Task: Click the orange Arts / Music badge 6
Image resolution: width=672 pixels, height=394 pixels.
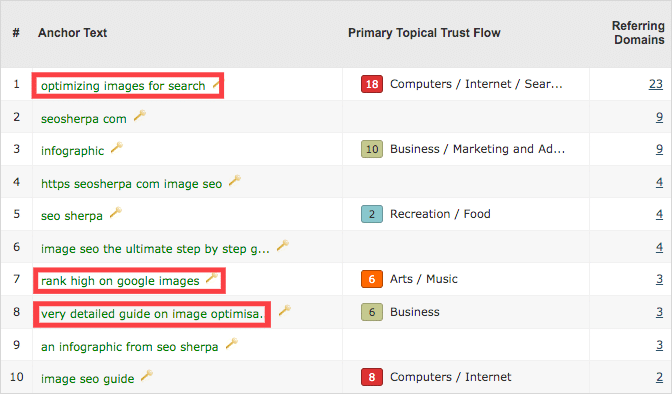Action: tap(372, 279)
